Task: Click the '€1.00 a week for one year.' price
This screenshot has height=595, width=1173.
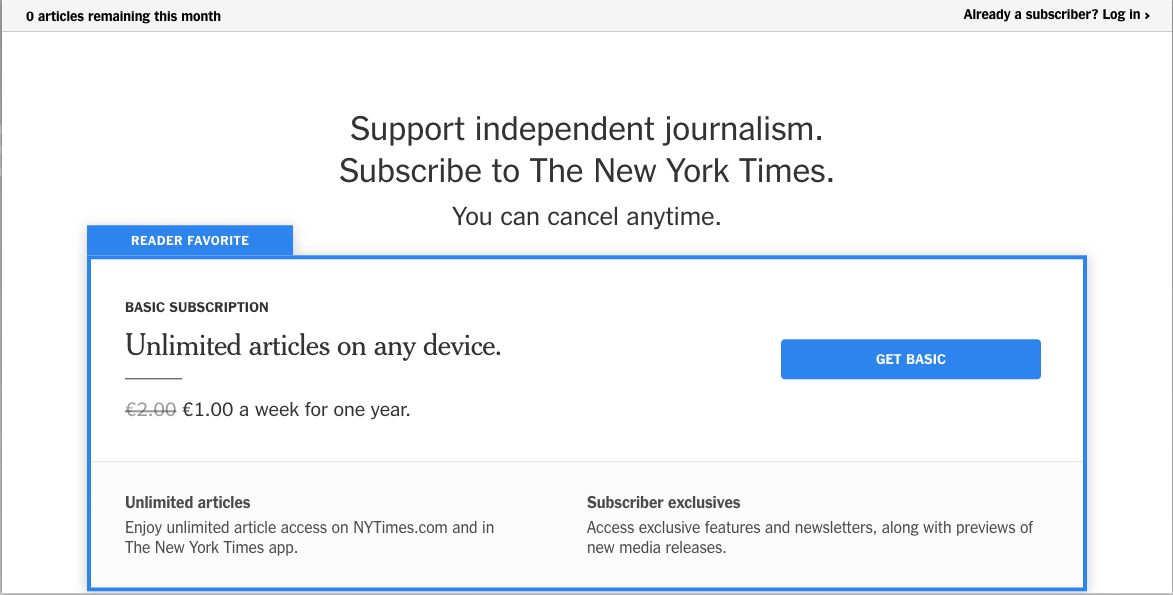Action: point(296,409)
